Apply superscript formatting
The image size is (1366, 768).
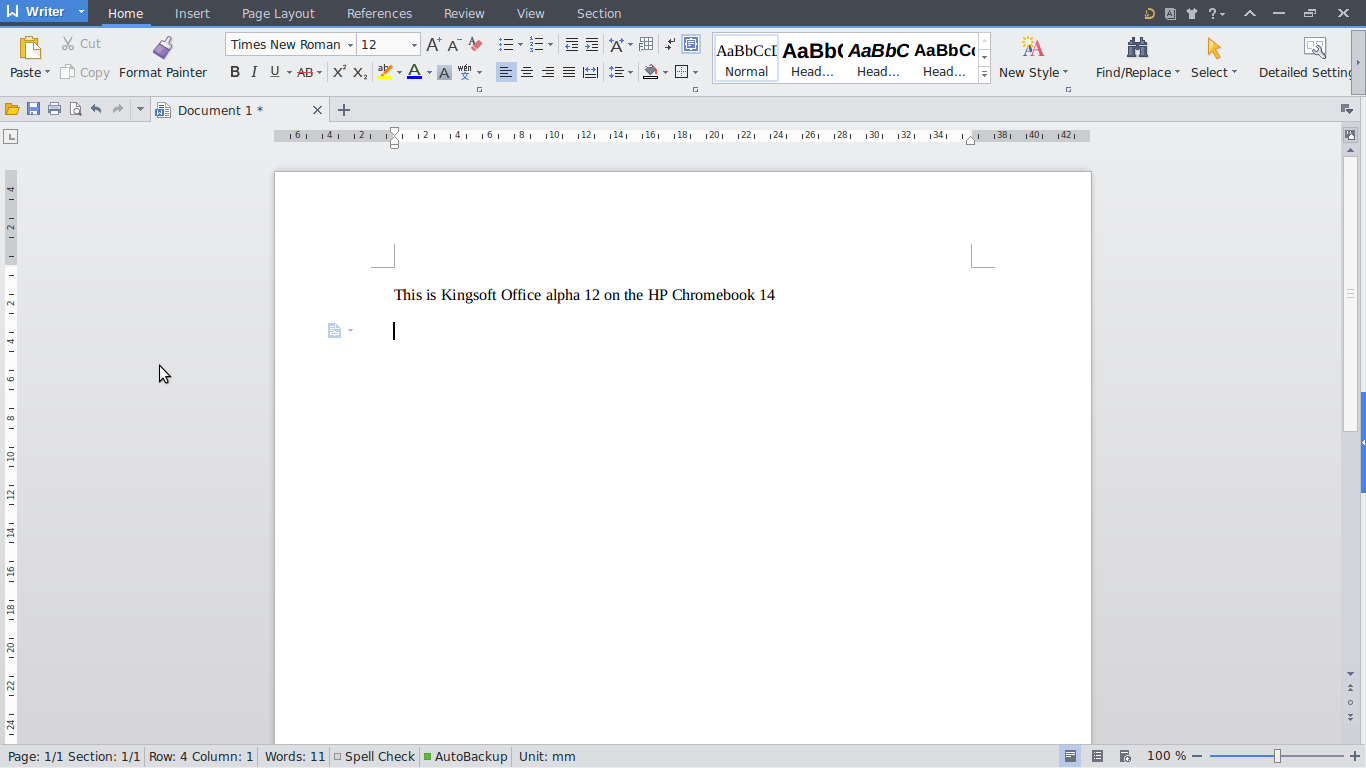point(339,72)
